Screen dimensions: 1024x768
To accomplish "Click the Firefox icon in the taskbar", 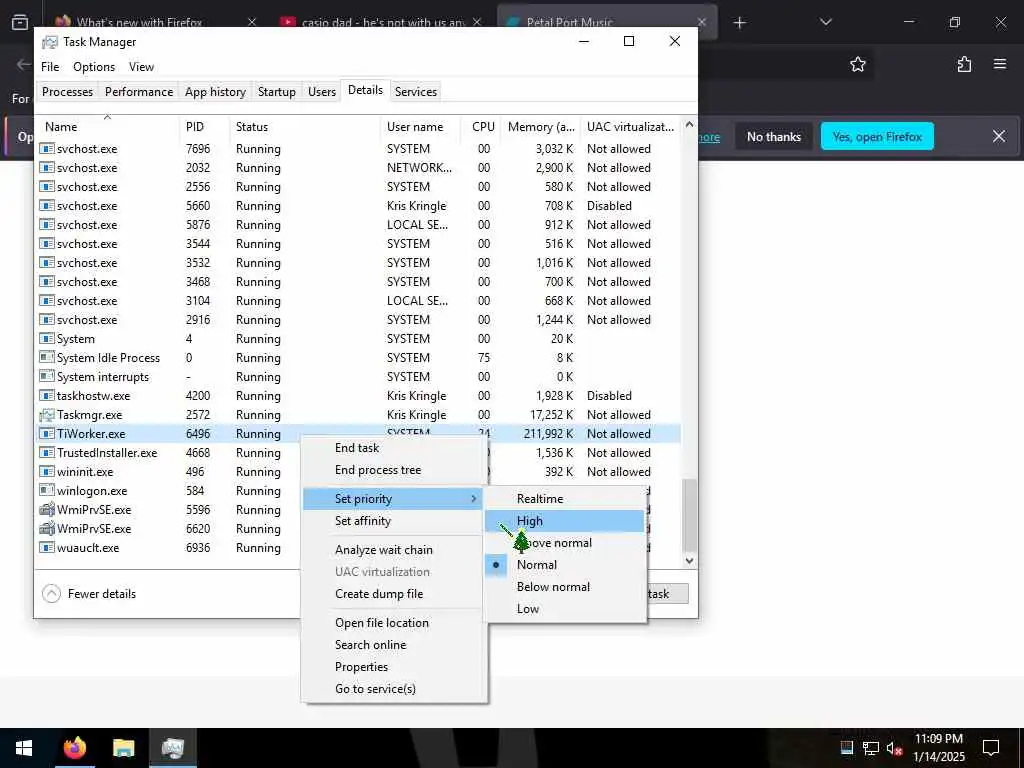I will (74, 747).
